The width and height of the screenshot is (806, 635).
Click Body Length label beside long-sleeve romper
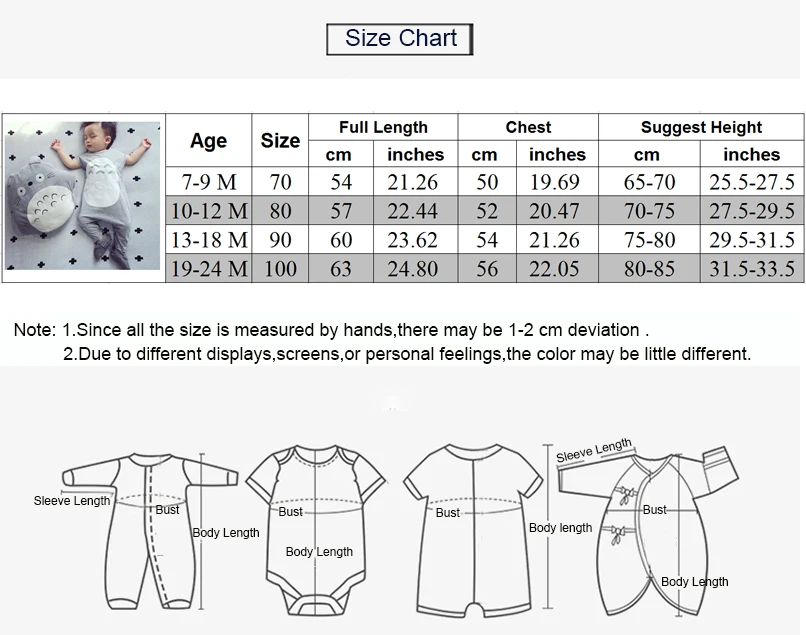[226, 533]
